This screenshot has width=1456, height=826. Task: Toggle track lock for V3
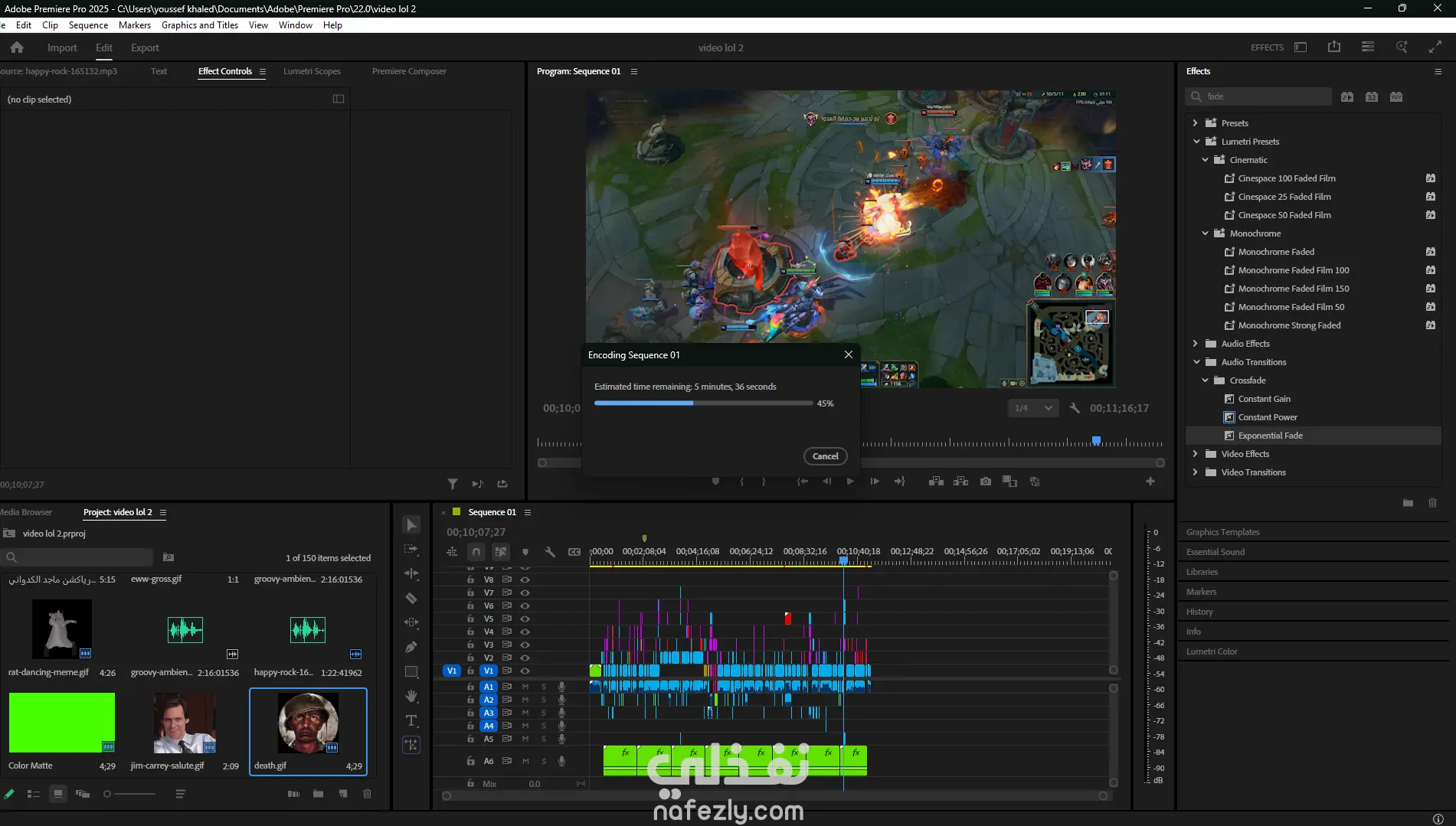(x=470, y=645)
